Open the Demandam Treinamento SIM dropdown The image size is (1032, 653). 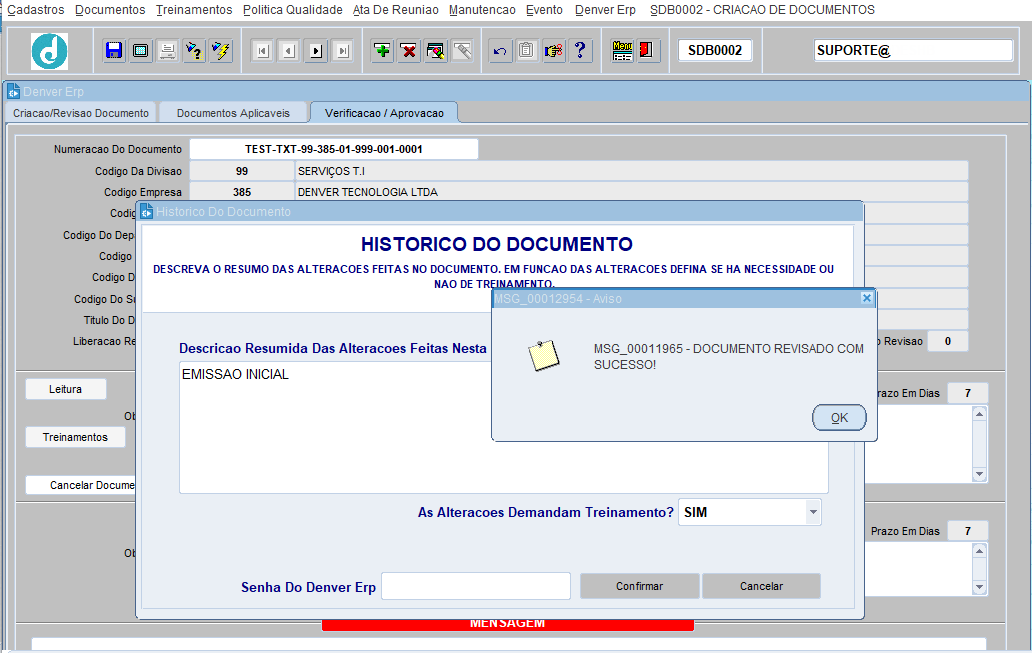750,512
